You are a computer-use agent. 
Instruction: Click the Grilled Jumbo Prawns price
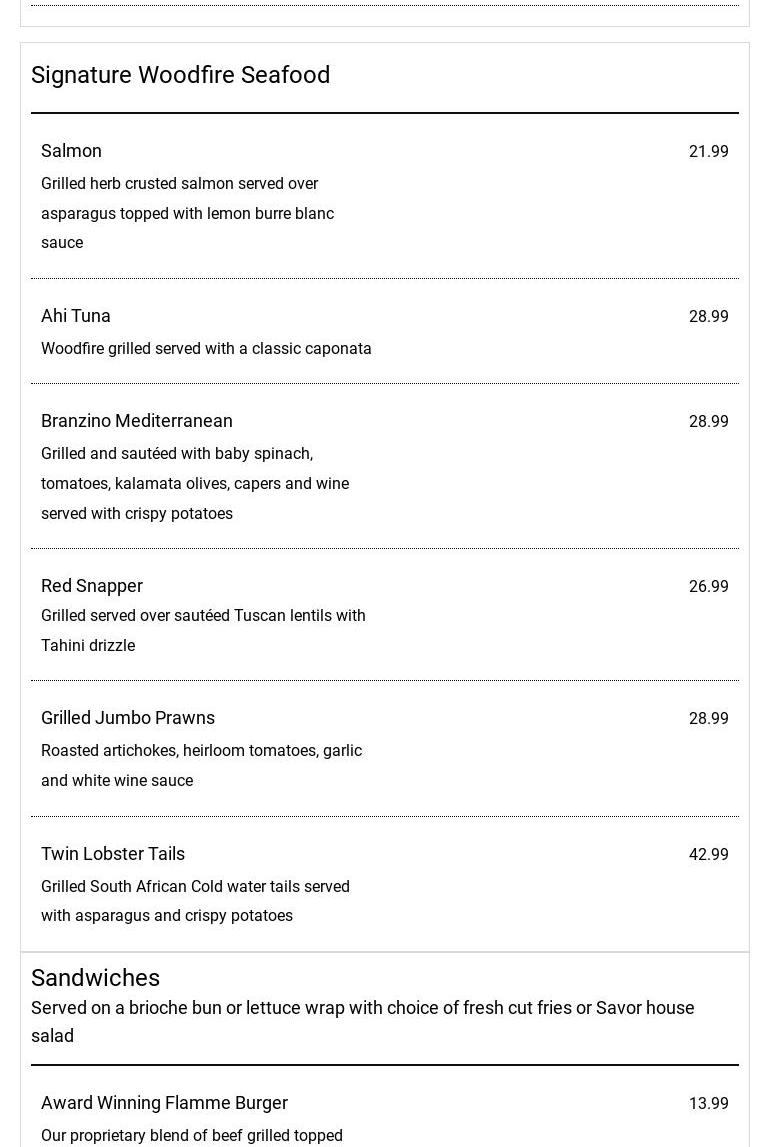click(708, 719)
